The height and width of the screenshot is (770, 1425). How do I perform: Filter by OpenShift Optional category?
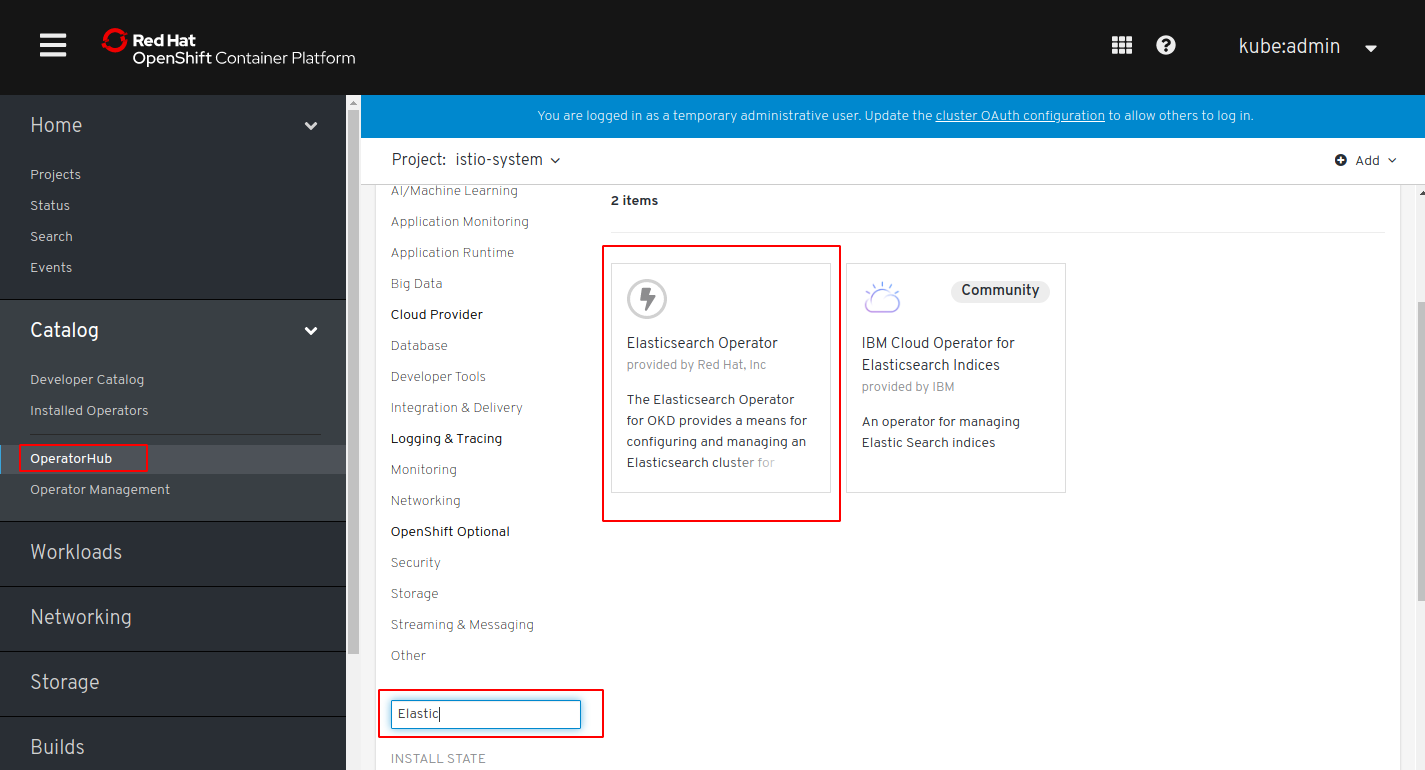(450, 531)
